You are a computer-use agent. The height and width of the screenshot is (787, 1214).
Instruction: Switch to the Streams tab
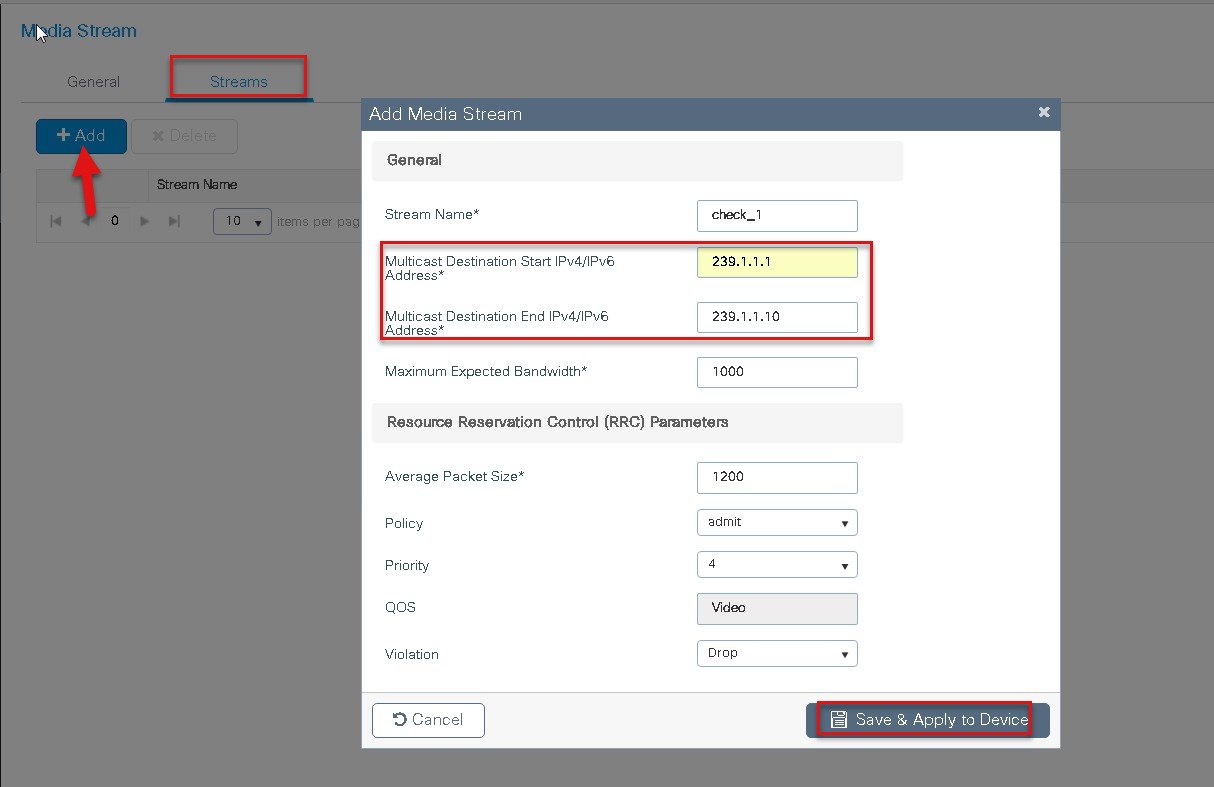(x=239, y=82)
